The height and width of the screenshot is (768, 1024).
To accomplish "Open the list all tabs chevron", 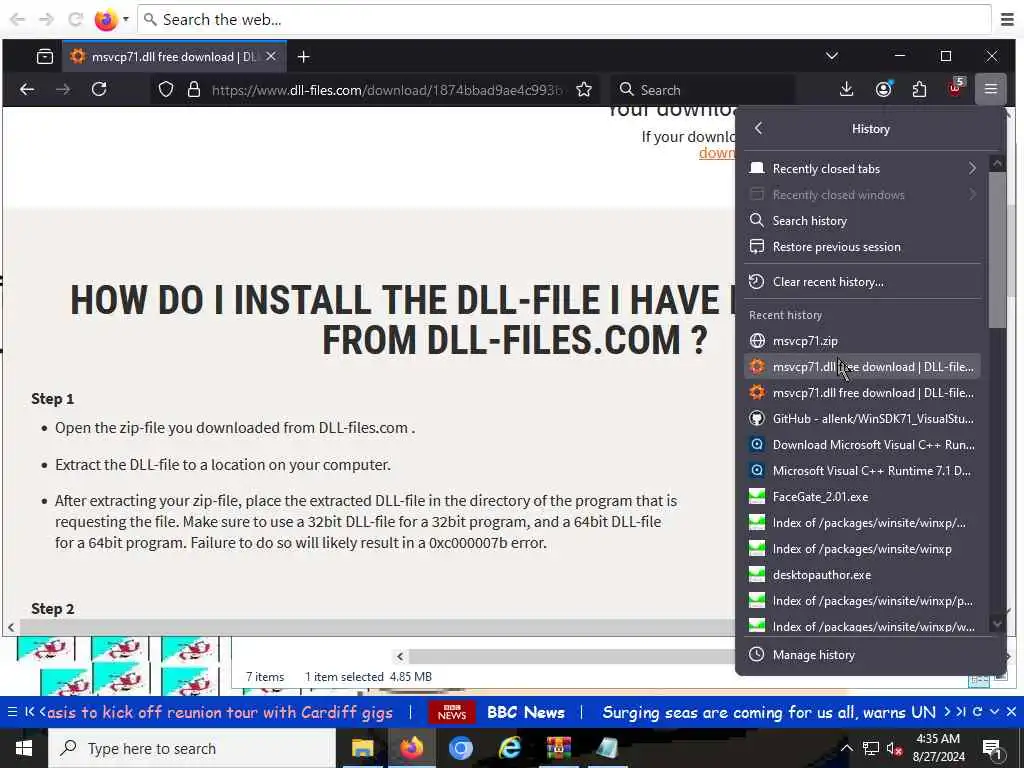I will [831, 56].
